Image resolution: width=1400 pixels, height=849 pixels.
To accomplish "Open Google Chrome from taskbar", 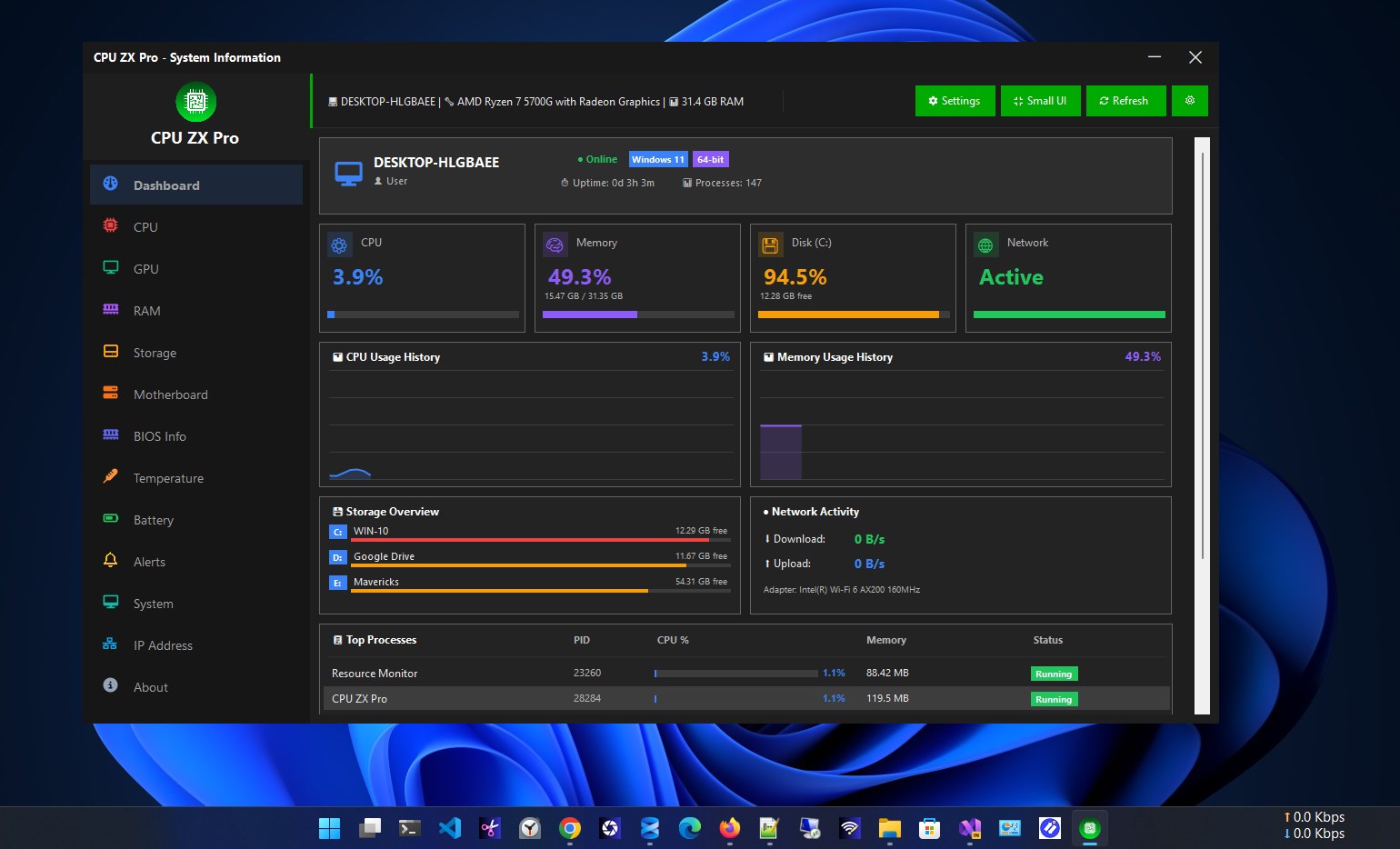I will click(x=570, y=828).
